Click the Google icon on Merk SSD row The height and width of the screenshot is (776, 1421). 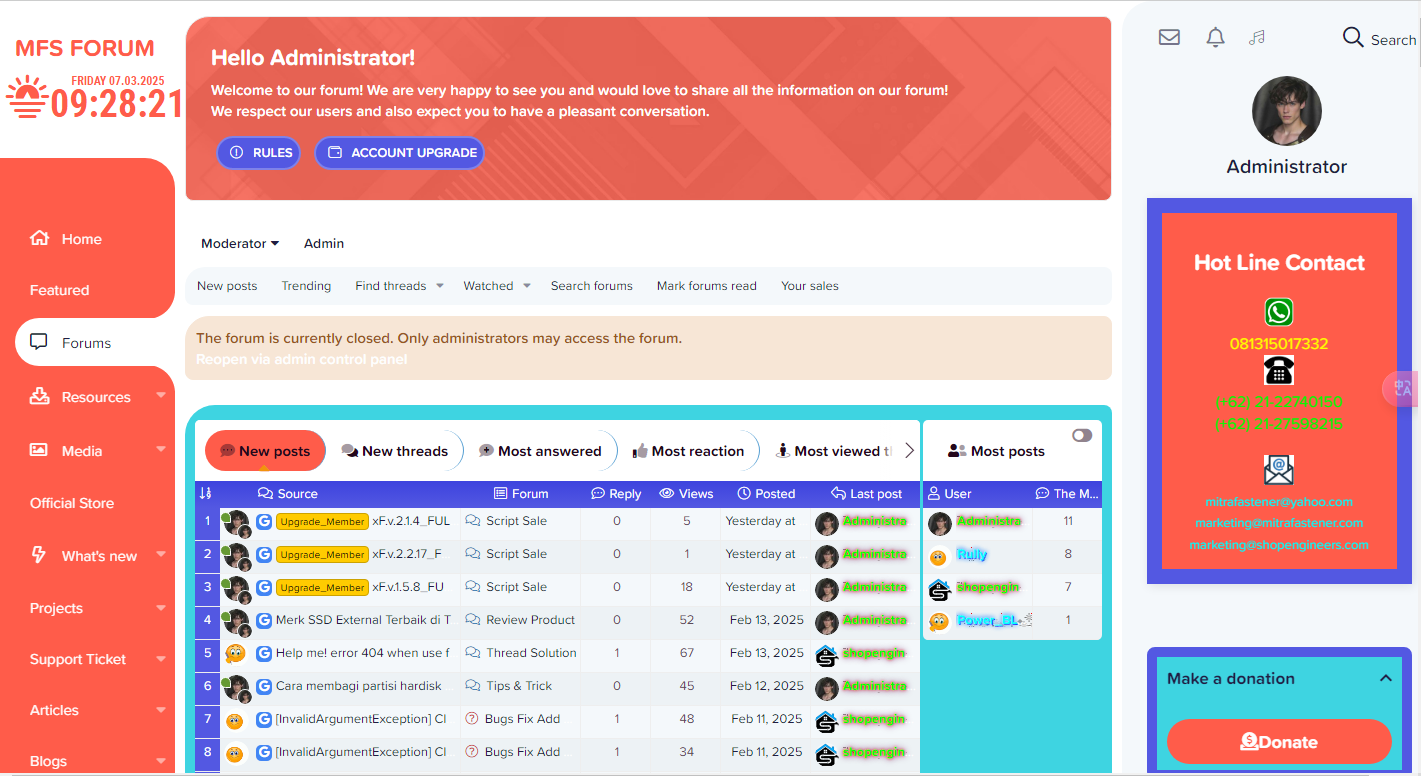coord(264,620)
